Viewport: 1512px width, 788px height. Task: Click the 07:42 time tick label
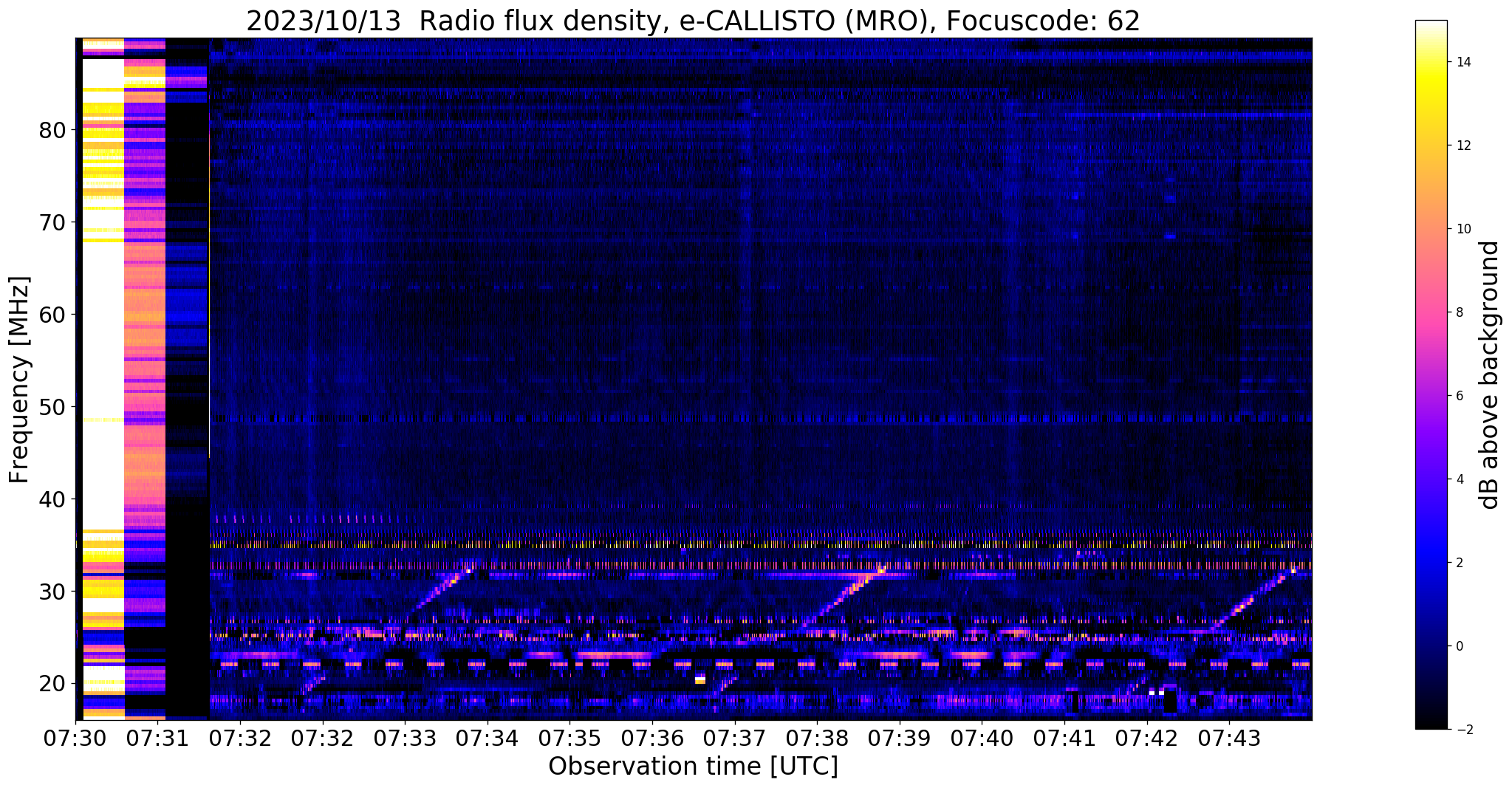click(x=1147, y=738)
